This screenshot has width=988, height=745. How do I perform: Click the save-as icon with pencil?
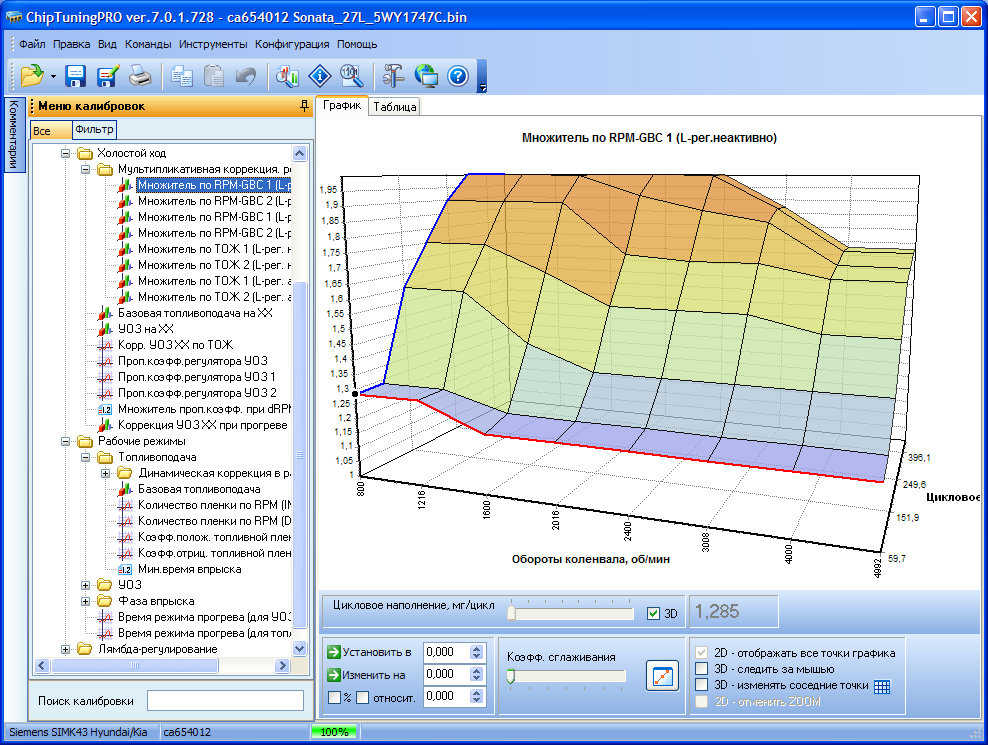(x=107, y=76)
